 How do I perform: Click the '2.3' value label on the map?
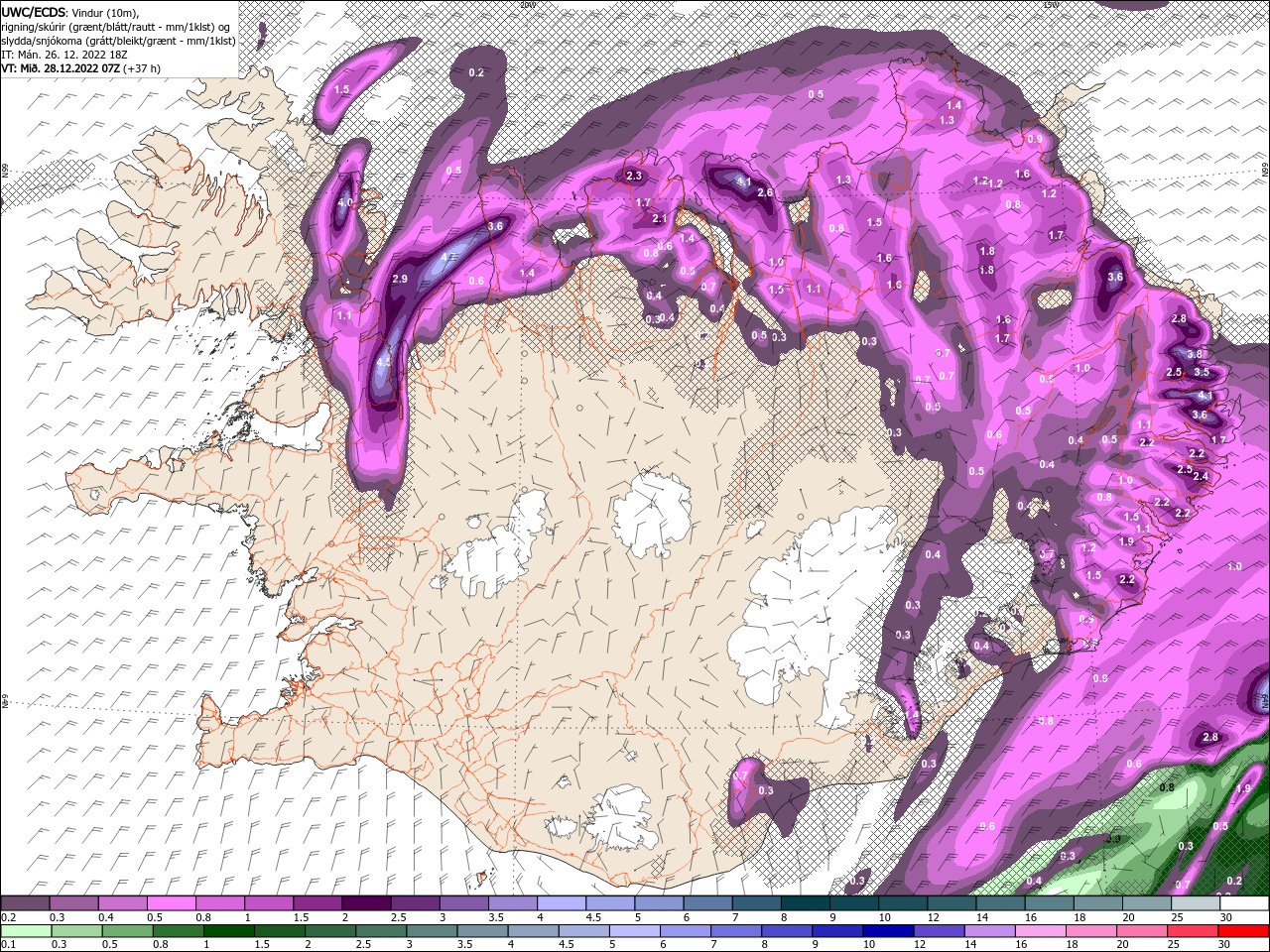(634, 176)
